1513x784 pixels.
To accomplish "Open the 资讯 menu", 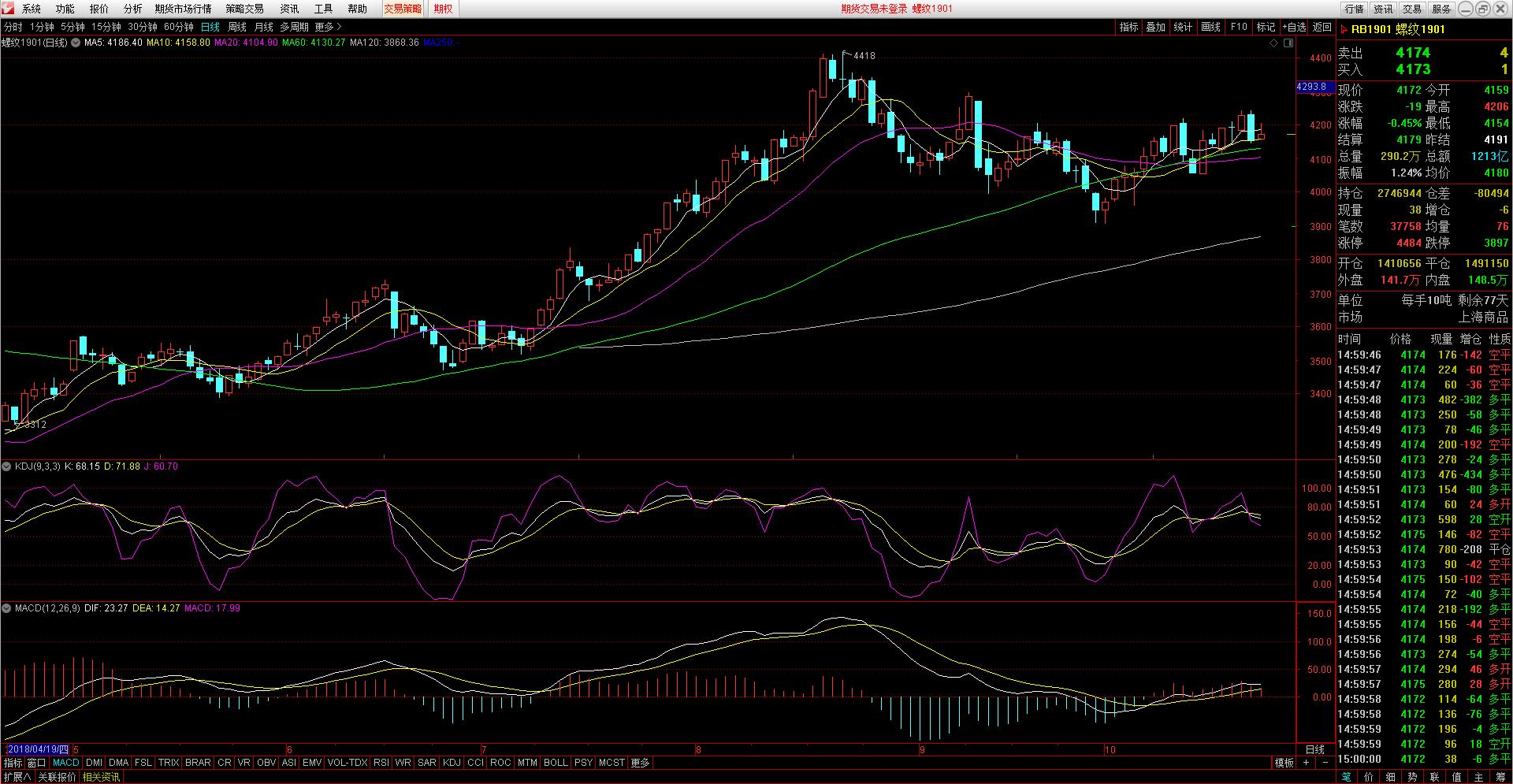I will point(289,9).
